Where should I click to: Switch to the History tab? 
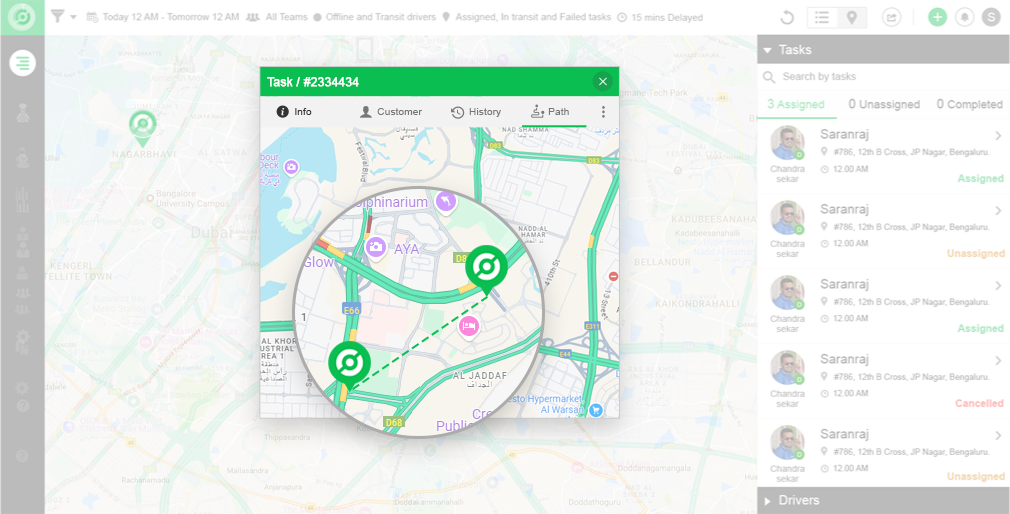pos(476,111)
